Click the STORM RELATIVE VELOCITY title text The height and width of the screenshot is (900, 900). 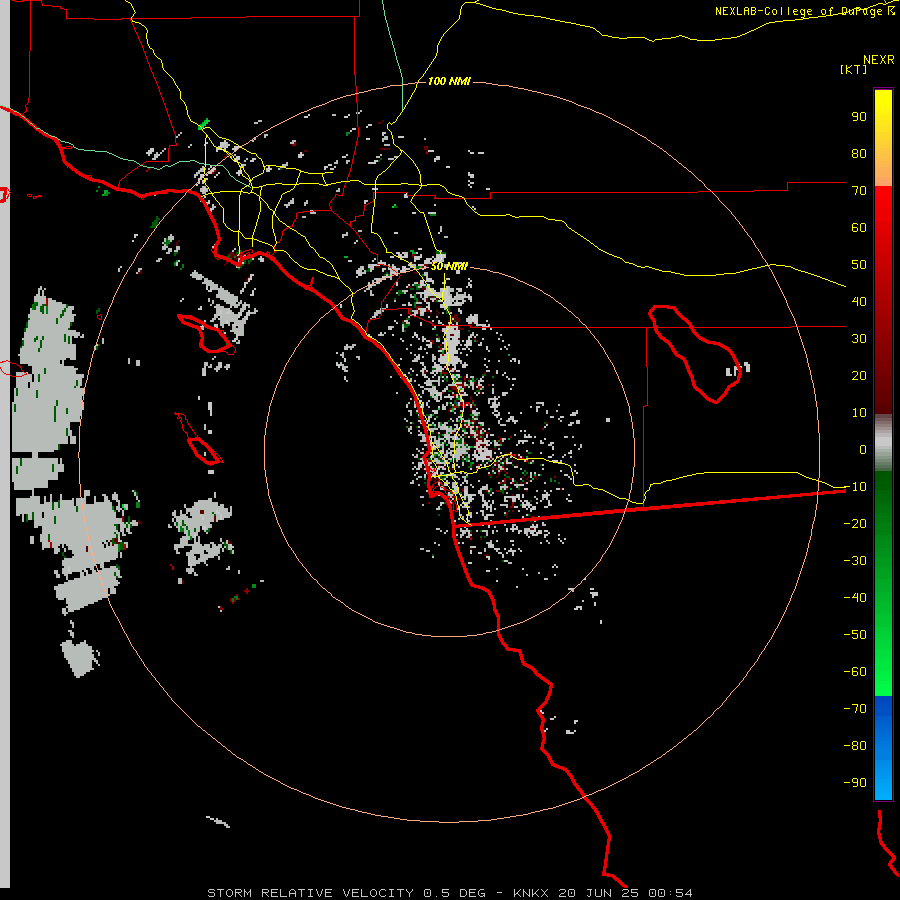[310, 893]
